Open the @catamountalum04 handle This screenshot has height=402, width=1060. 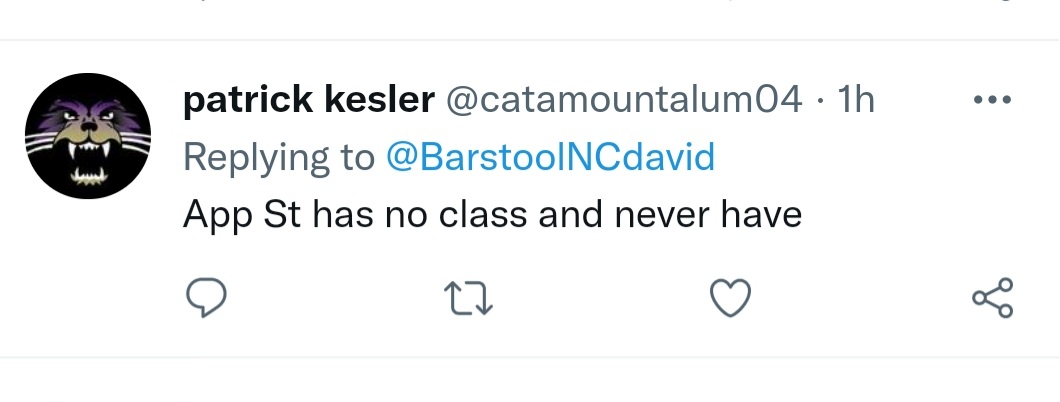tap(624, 100)
